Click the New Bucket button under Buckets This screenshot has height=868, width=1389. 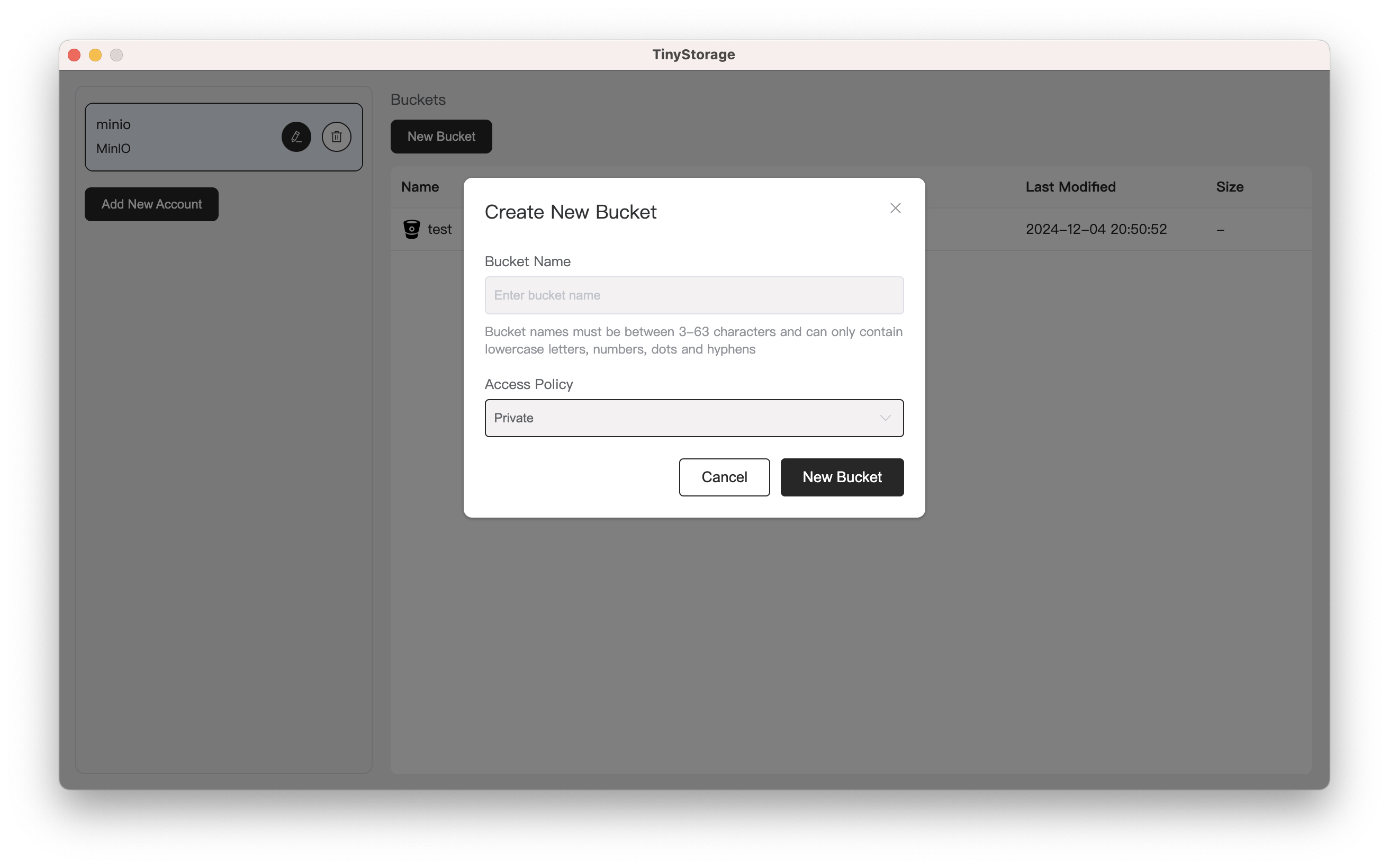[x=441, y=137]
